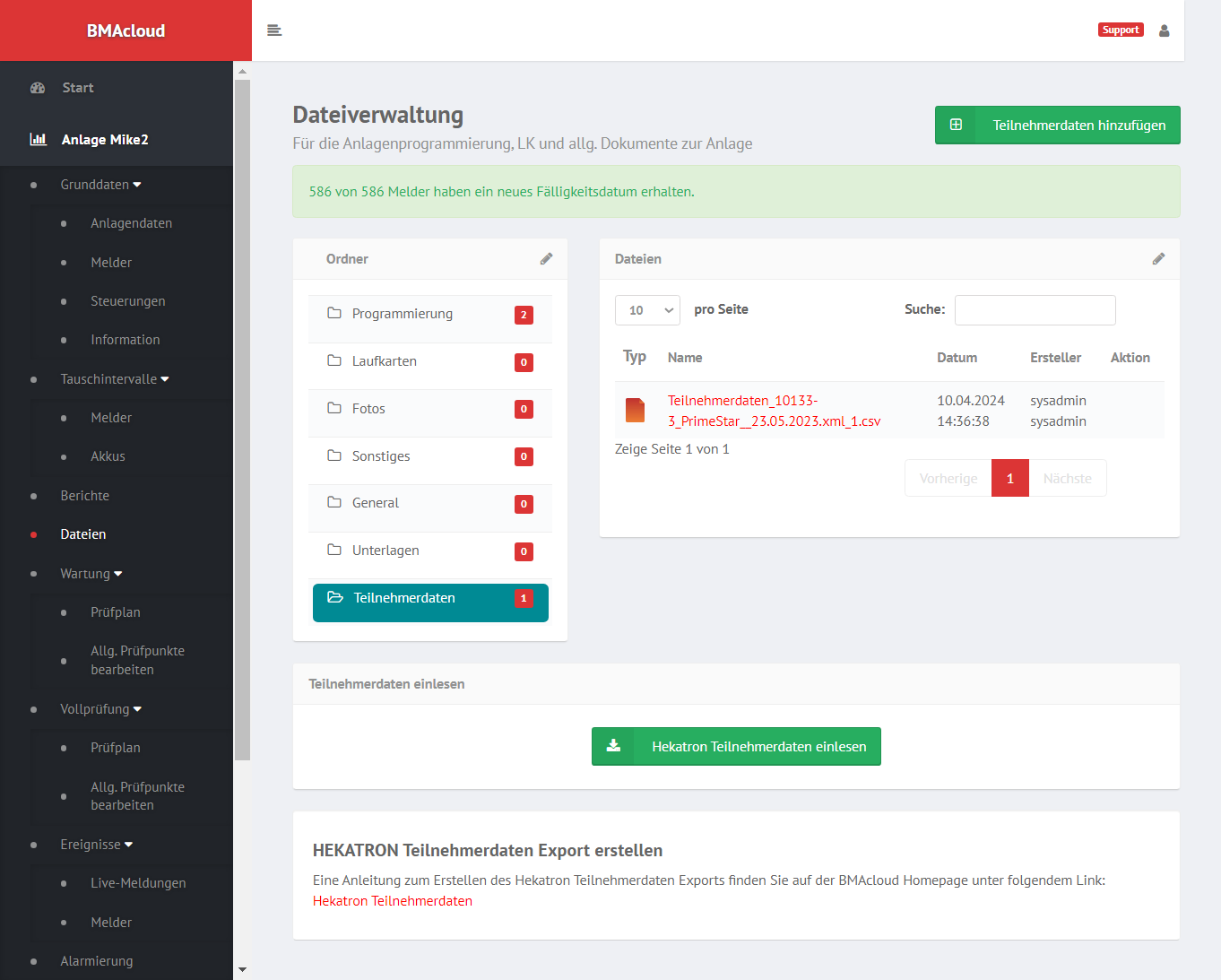Click Teilnehmerdaten hinzufügen button
The image size is (1221, 980).
(1058, 125)
